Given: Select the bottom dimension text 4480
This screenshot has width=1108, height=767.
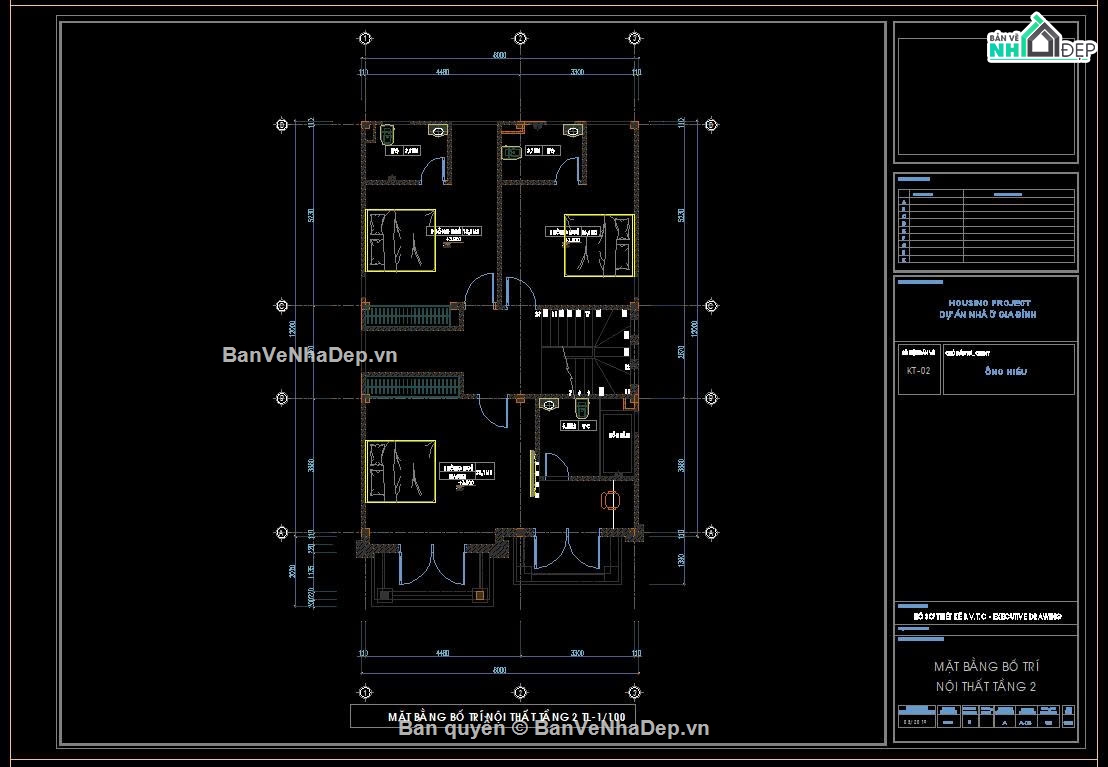Looking at the screenshot, I should (x=442, y=653).
